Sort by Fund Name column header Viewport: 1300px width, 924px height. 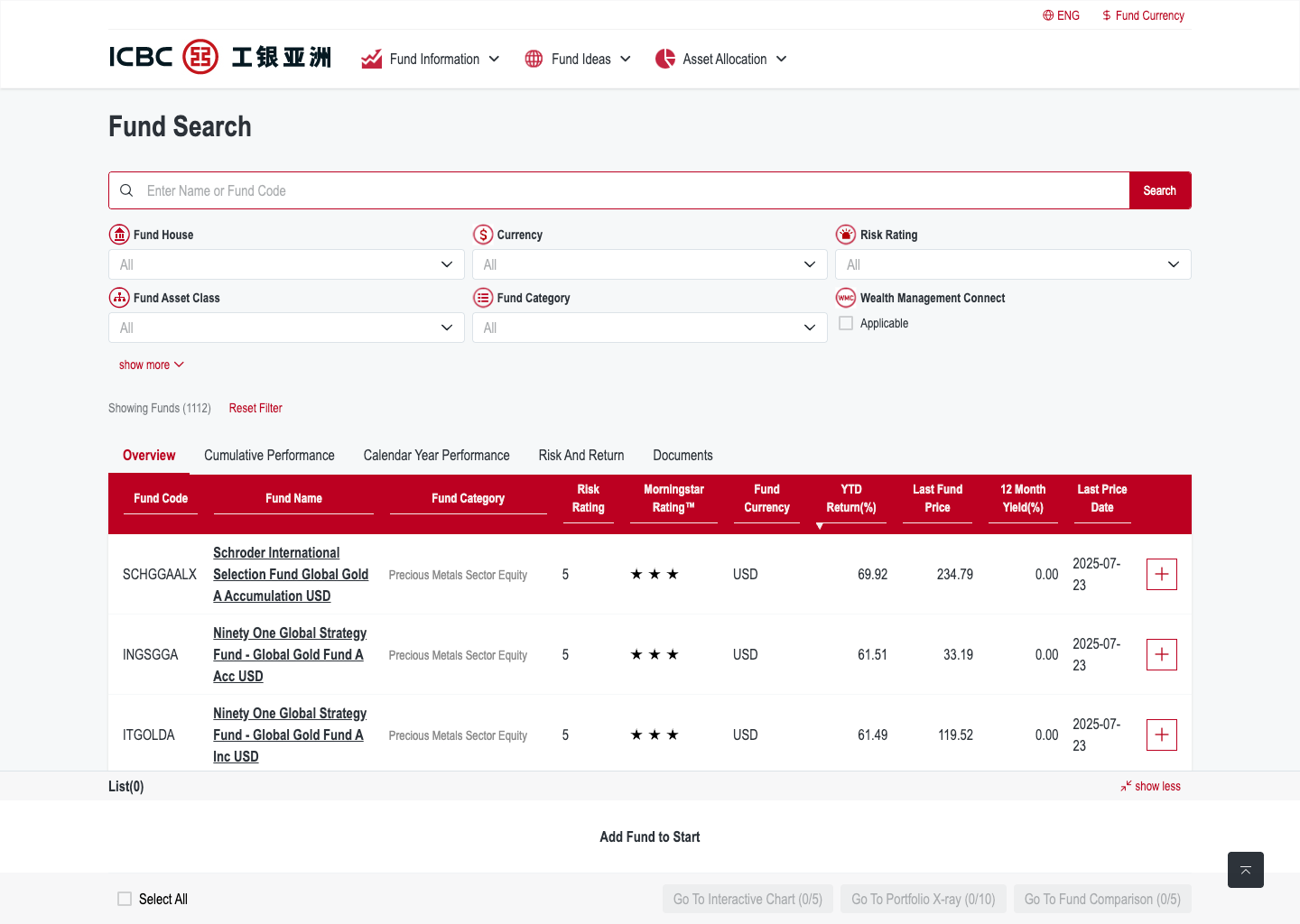[293, 498]
